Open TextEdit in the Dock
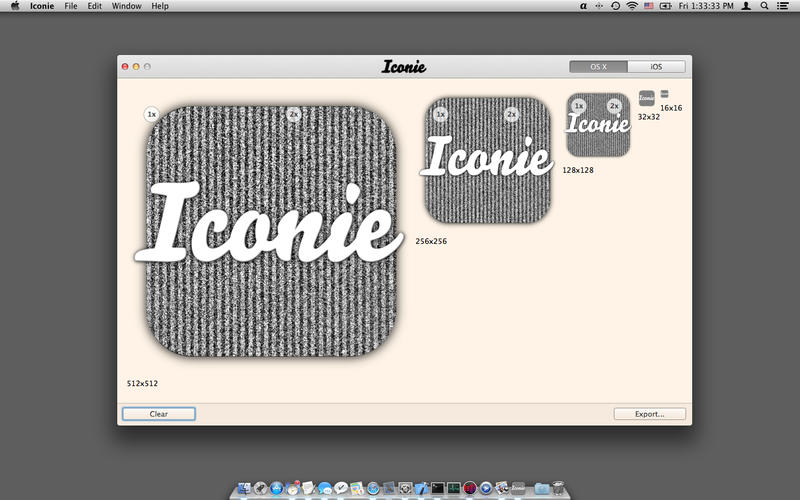800x500 pixels. point(308,488)
